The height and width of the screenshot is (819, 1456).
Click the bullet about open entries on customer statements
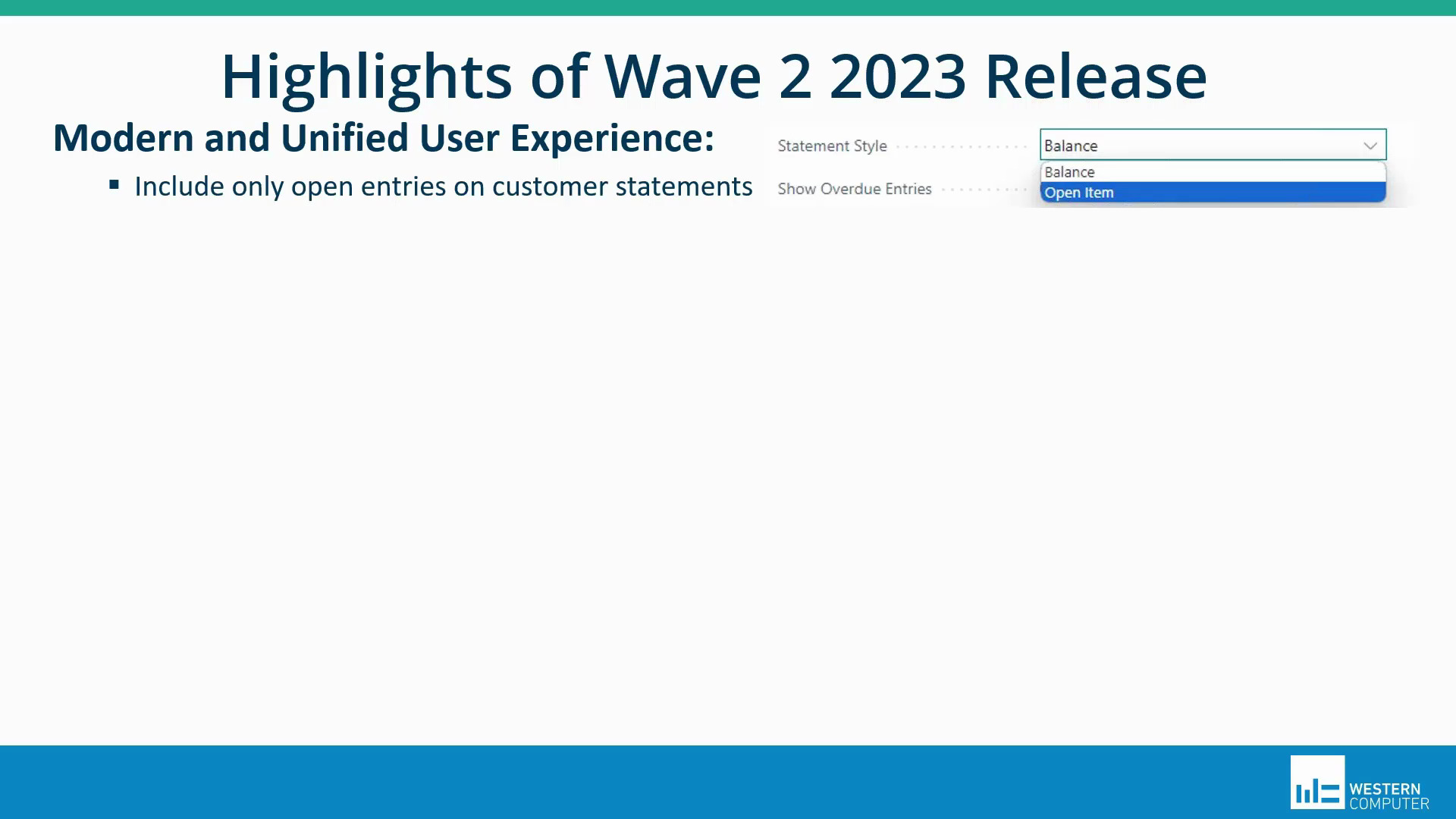(444, 186)
